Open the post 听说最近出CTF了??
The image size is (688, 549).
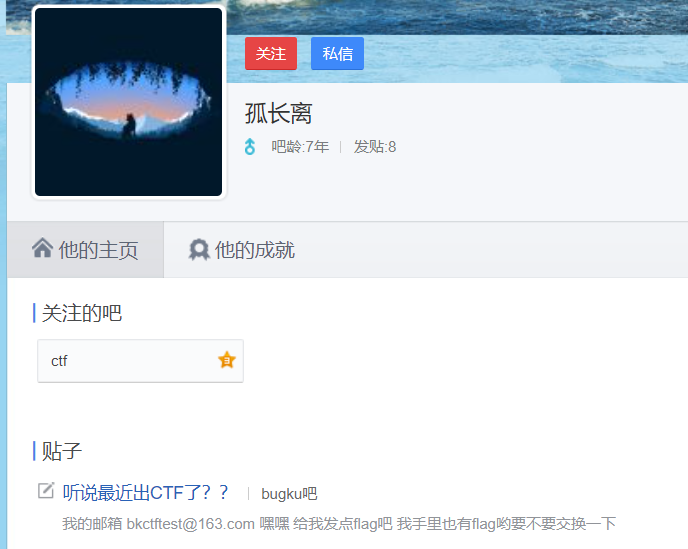pos(146,493)
